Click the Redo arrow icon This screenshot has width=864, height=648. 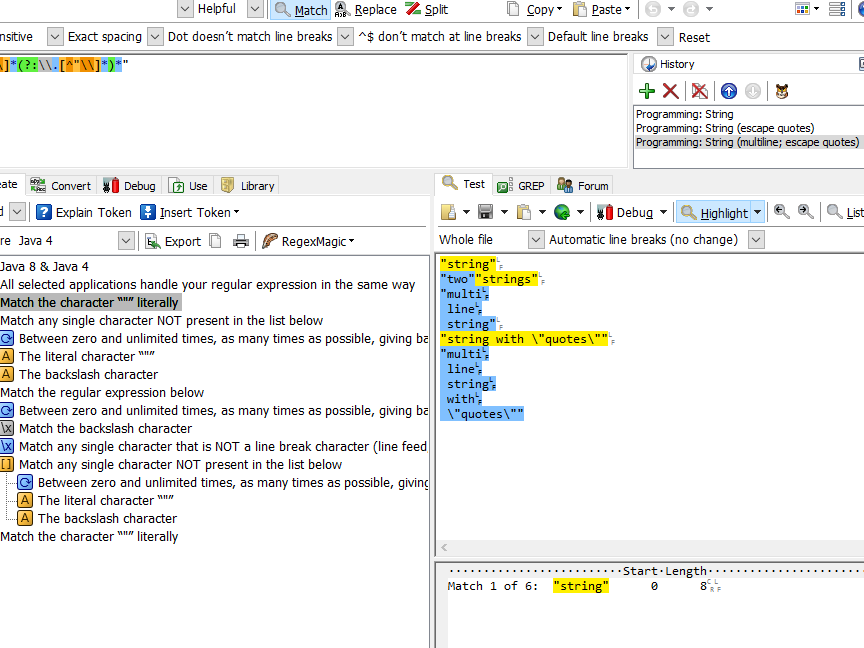tap(690, 9)
